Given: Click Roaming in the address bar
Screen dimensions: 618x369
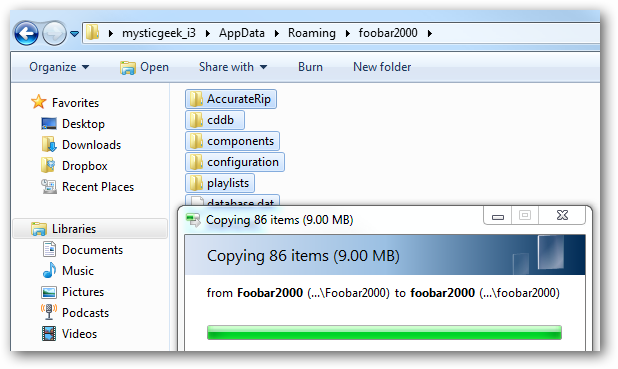Looking at the screenshot, I should tap(312, 33).
